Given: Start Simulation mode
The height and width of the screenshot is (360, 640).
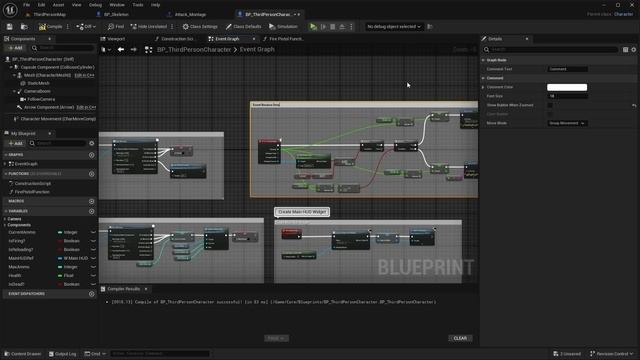Looking at the screenshot, I should point(283,27).
